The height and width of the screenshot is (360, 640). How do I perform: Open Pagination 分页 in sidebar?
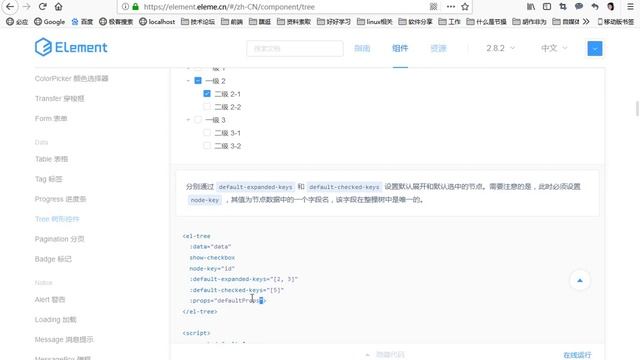(x=60, y=239)
